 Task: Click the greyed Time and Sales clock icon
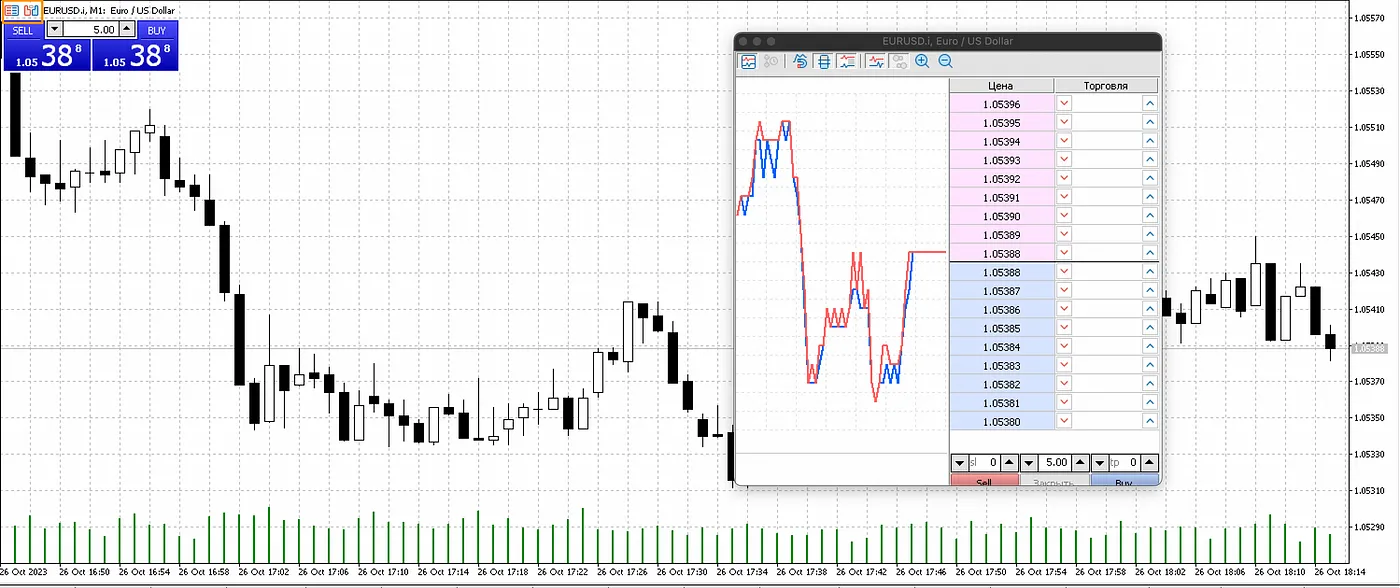pyautogui.click(x=771, y=61)
